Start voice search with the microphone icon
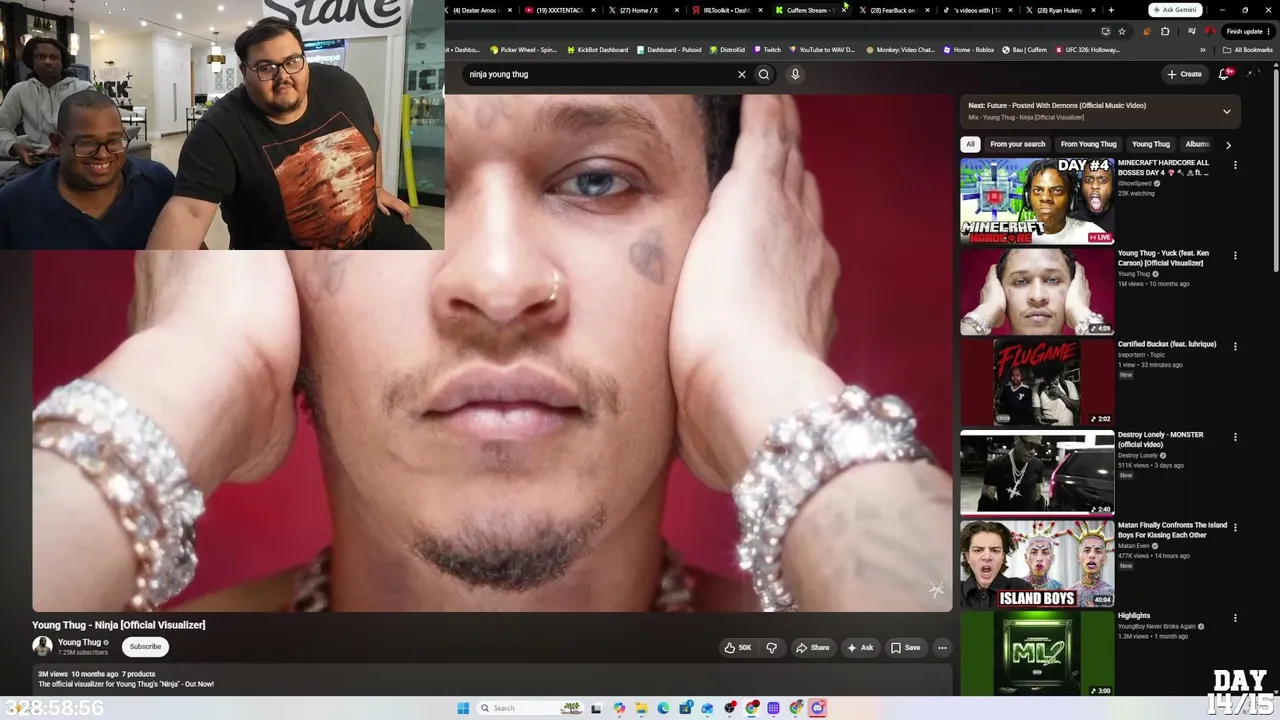Image resolution: width=1280 pixels, height=720 pixels. (x=795, y=74)
